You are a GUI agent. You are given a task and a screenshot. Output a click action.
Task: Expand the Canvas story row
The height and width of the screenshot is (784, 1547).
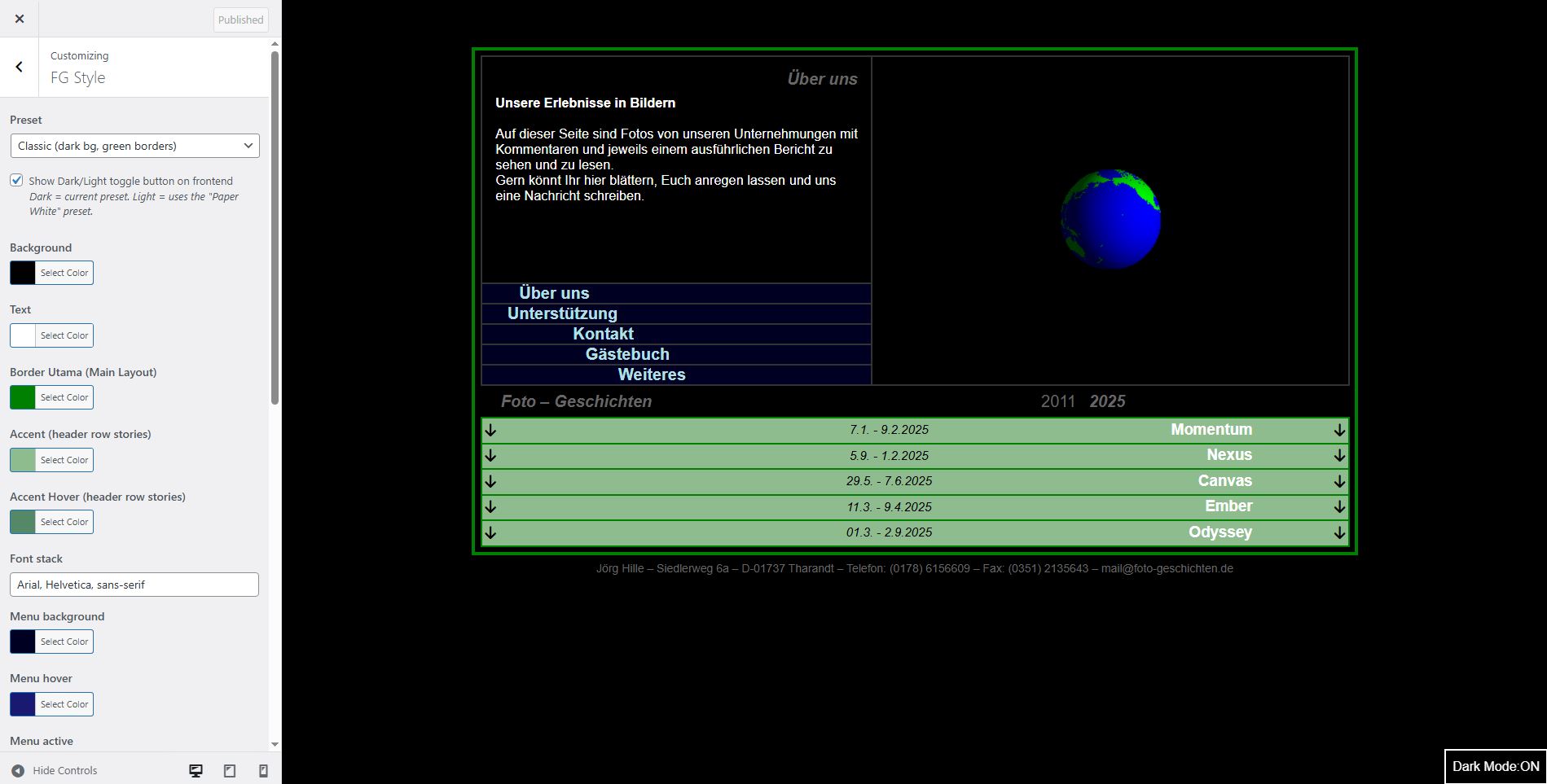1224,481
